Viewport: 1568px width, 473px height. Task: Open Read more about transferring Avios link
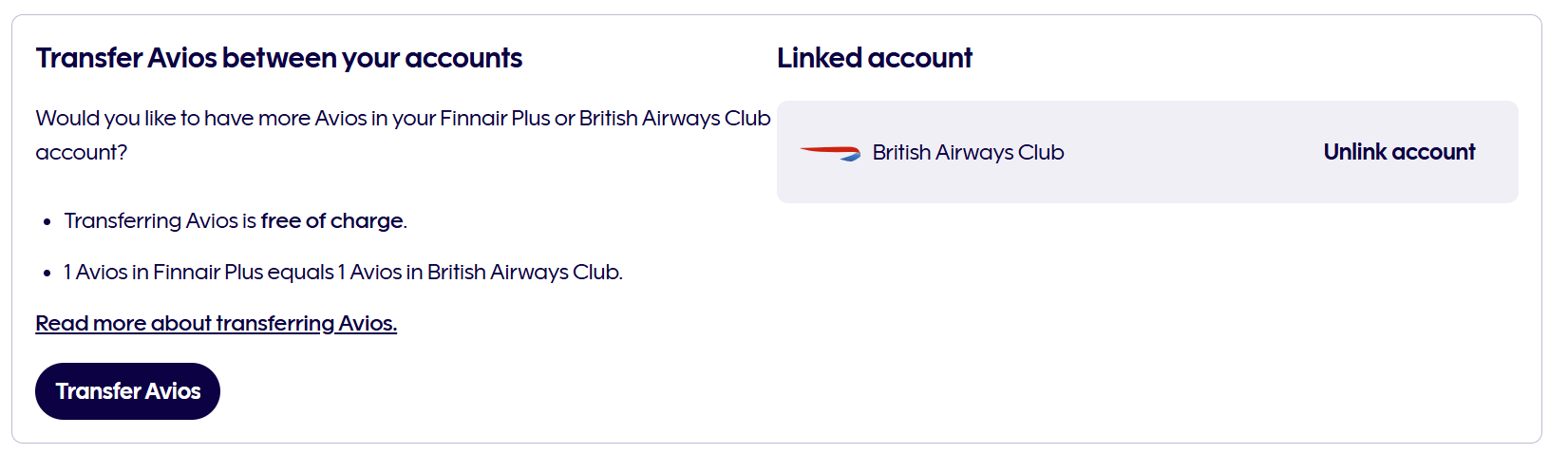216,323
